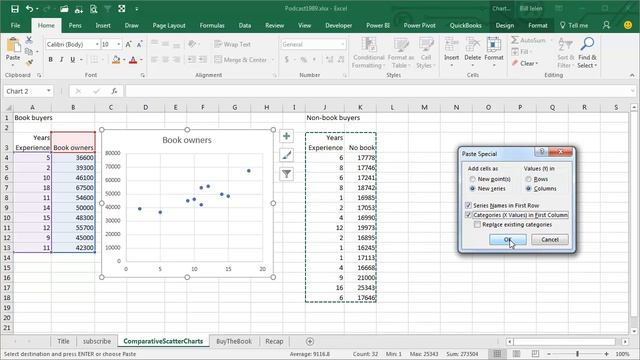640x360 pixels.
Task: Click OK in Paste Special dialog
Action: 508,240
